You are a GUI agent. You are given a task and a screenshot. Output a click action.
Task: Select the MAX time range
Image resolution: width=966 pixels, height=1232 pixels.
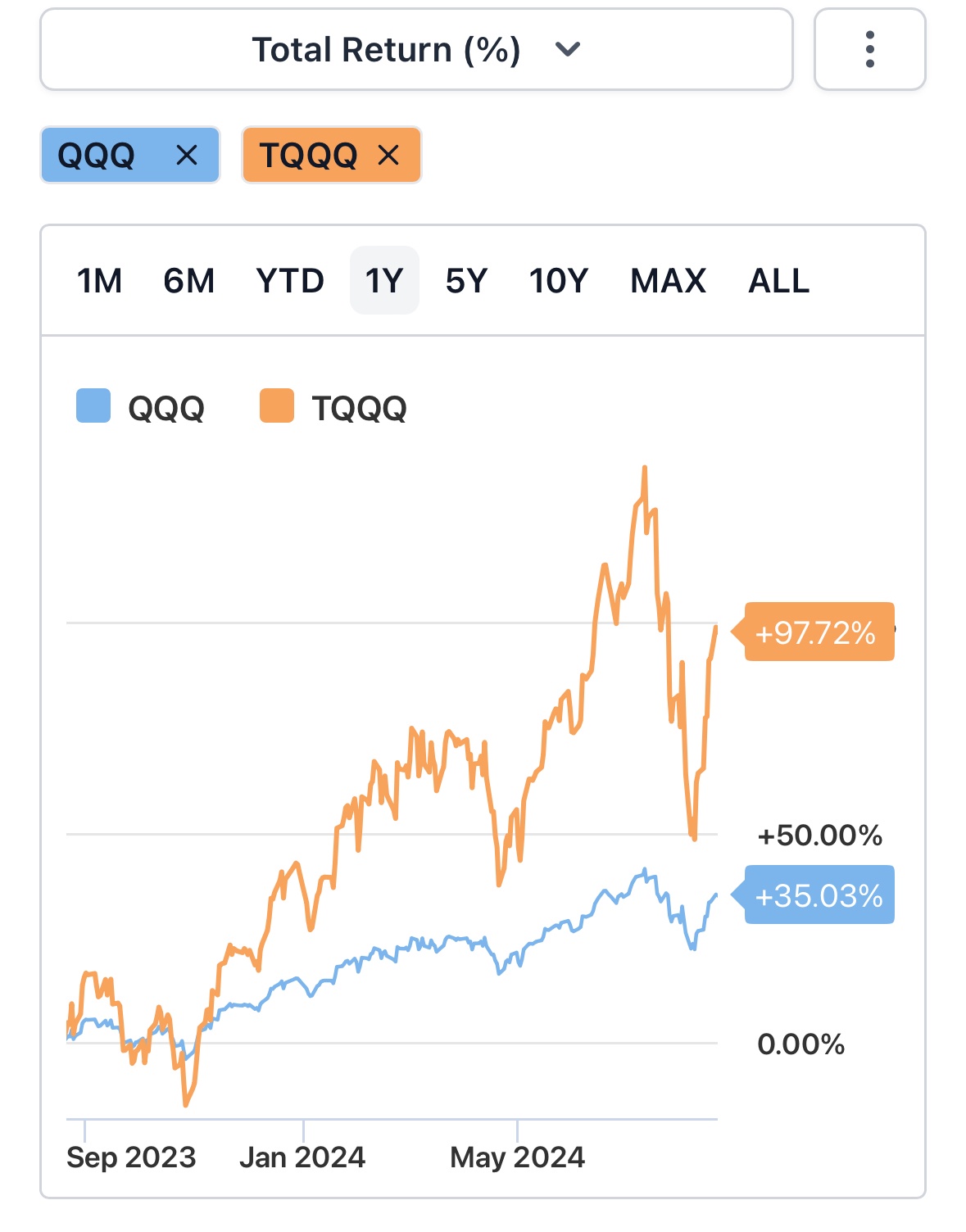pos(668,281)
